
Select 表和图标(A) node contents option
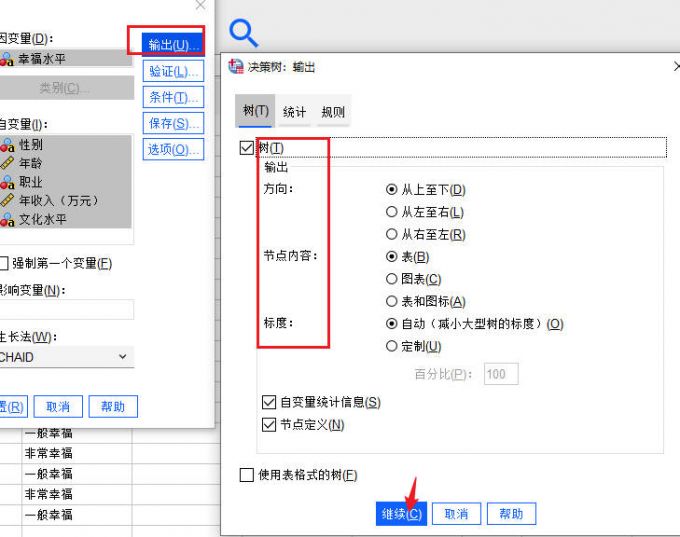(391, 301)
